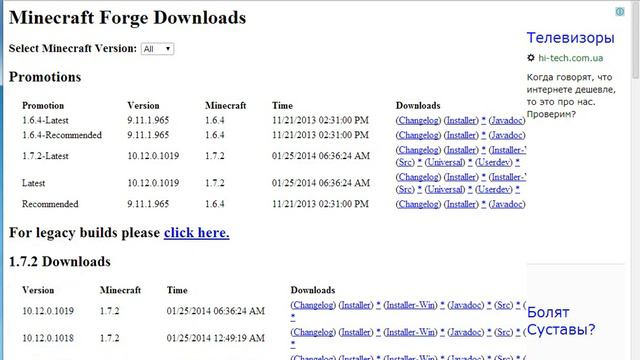Open the ad info icon in the corner
The image size is (640, 360).
click(620, 12)
